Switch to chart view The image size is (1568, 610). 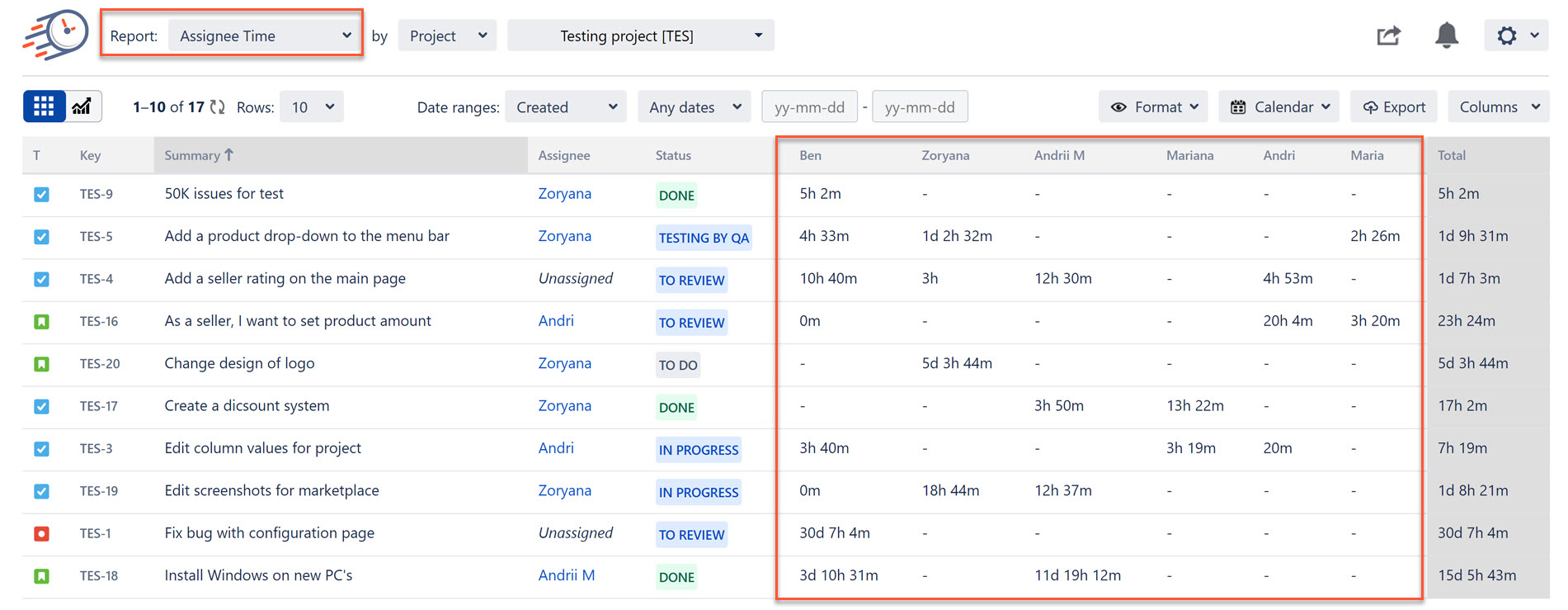[x=82, y=106]
